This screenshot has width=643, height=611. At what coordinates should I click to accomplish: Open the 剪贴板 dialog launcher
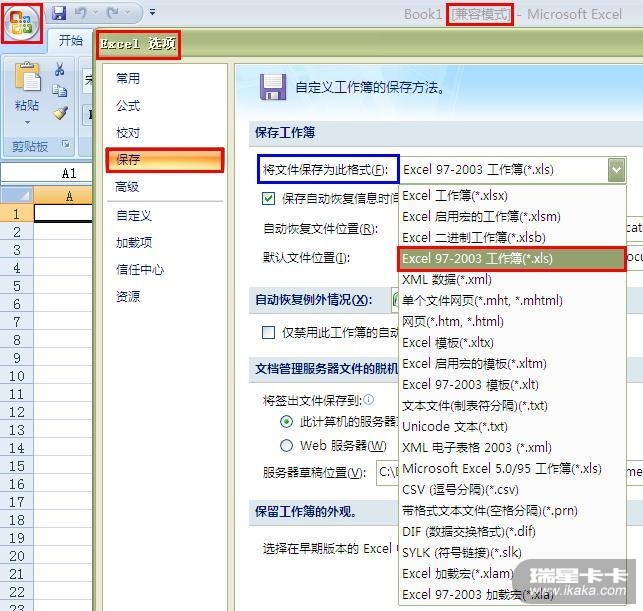[66, 144]
